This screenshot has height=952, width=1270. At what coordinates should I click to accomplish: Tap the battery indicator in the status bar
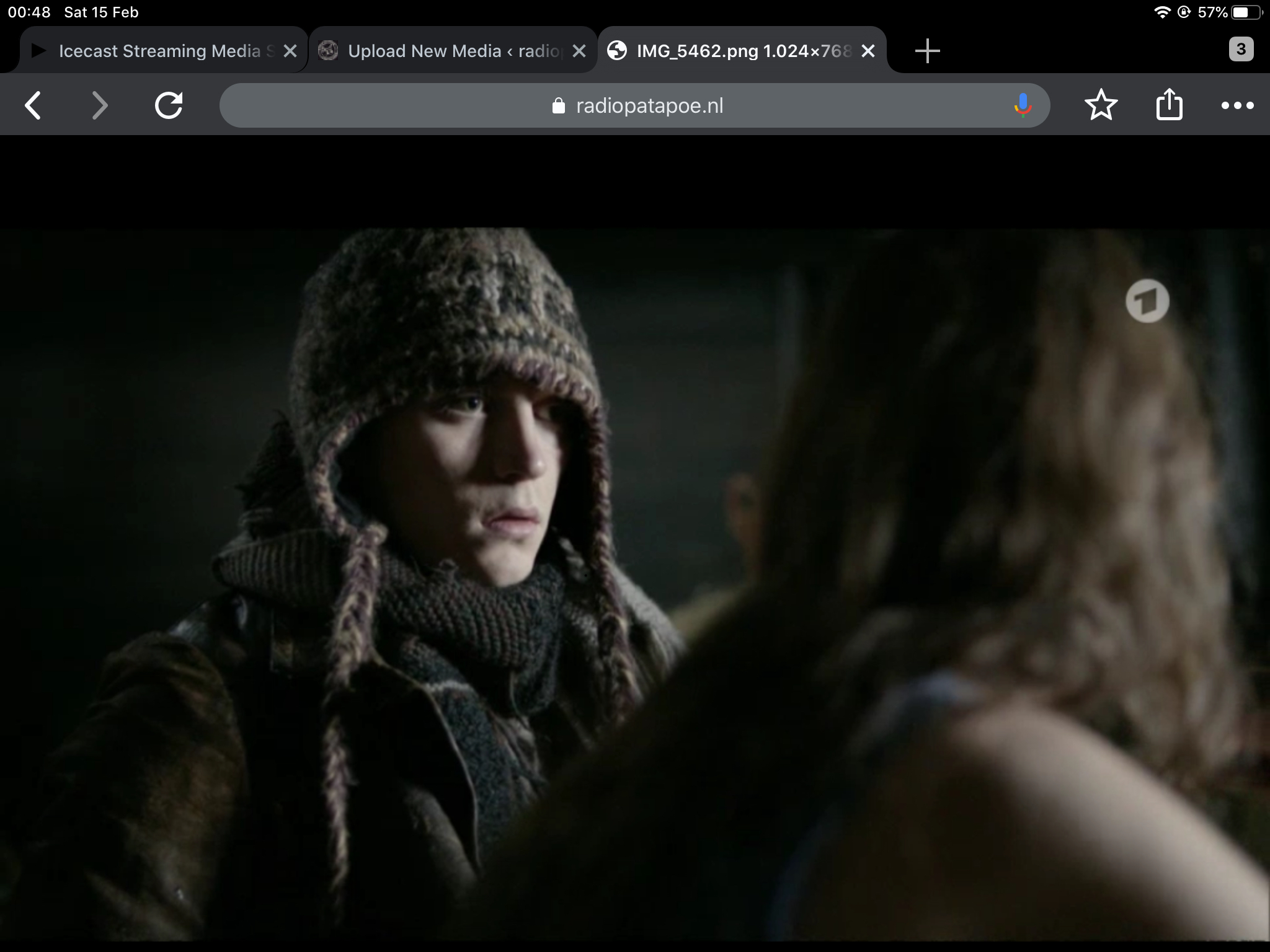pos(1246,12)
